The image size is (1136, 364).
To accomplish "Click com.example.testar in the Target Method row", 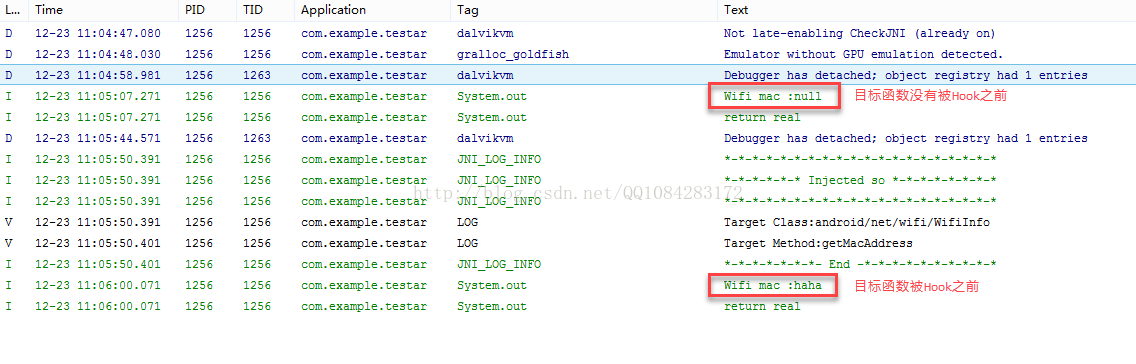I will point(364,243).
